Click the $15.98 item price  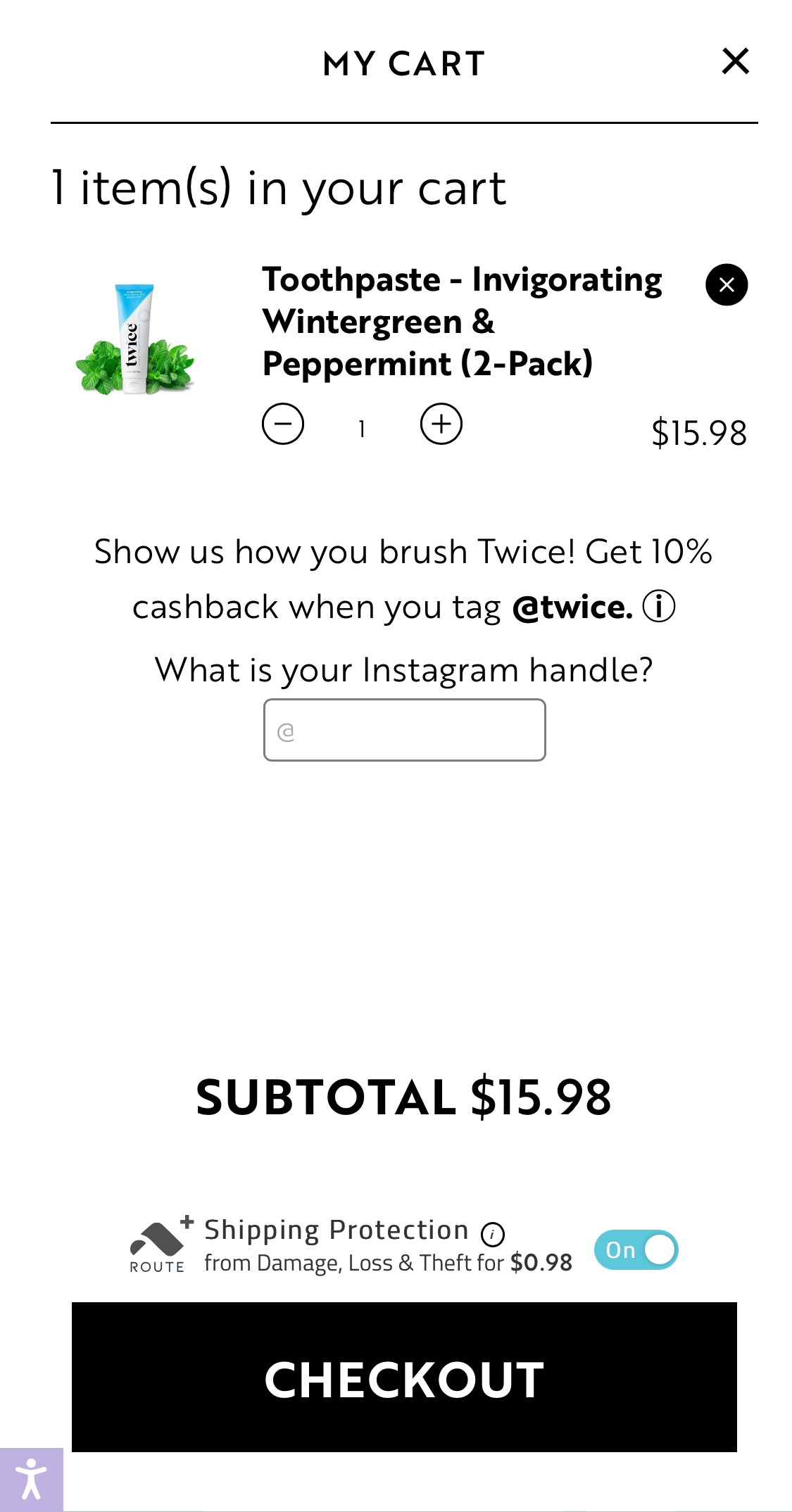click(698, 433)
